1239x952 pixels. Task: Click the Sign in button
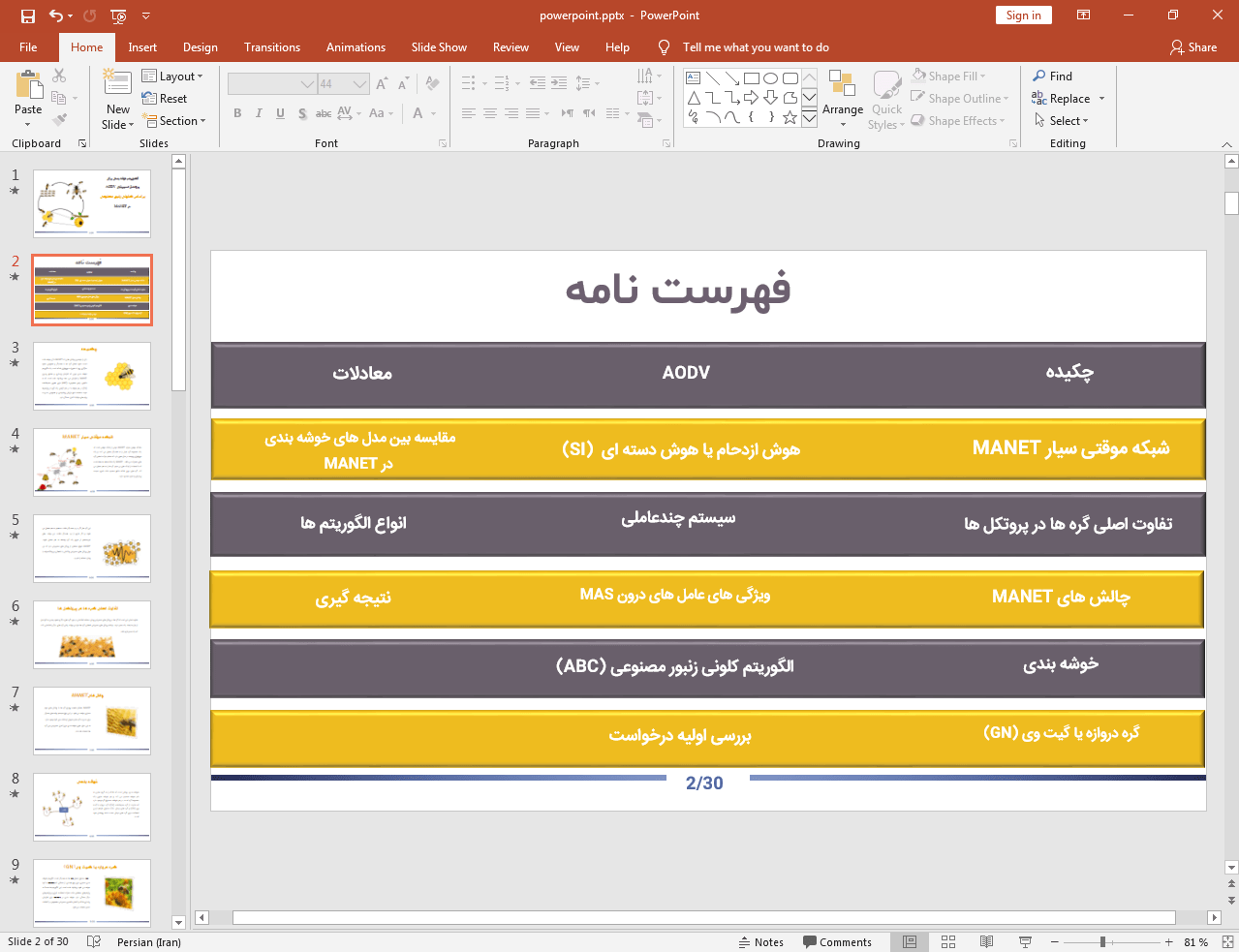pyautogui.click(x=1023, y=15)
